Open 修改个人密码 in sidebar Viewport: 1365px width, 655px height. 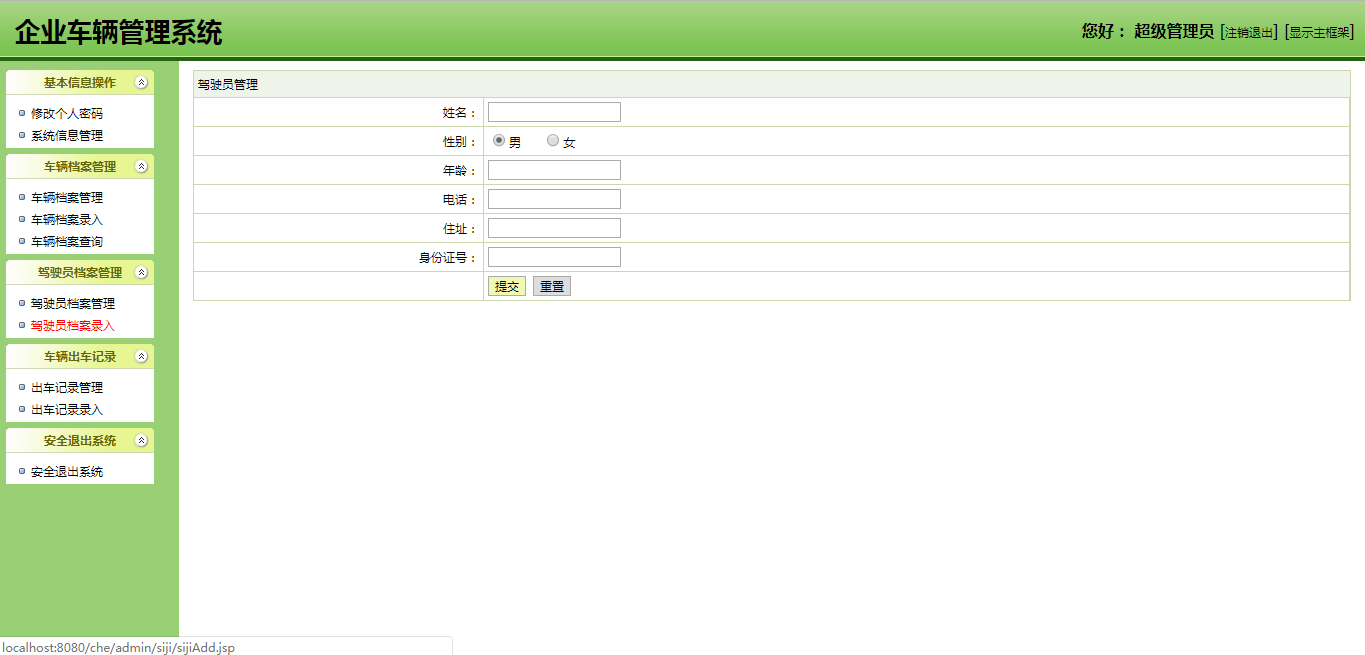[x=67, y=114]
